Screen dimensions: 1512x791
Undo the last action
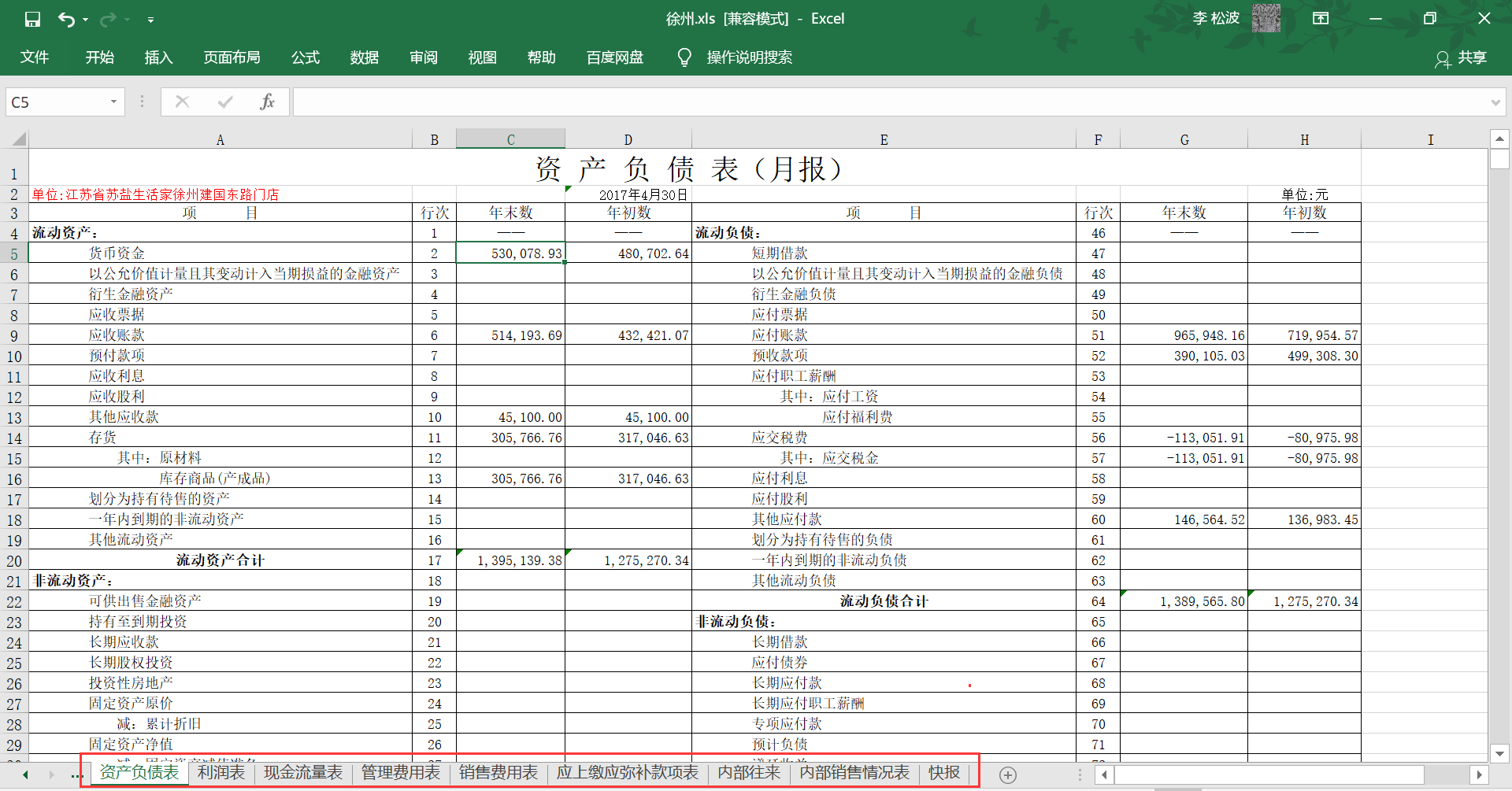click(66, 19)
